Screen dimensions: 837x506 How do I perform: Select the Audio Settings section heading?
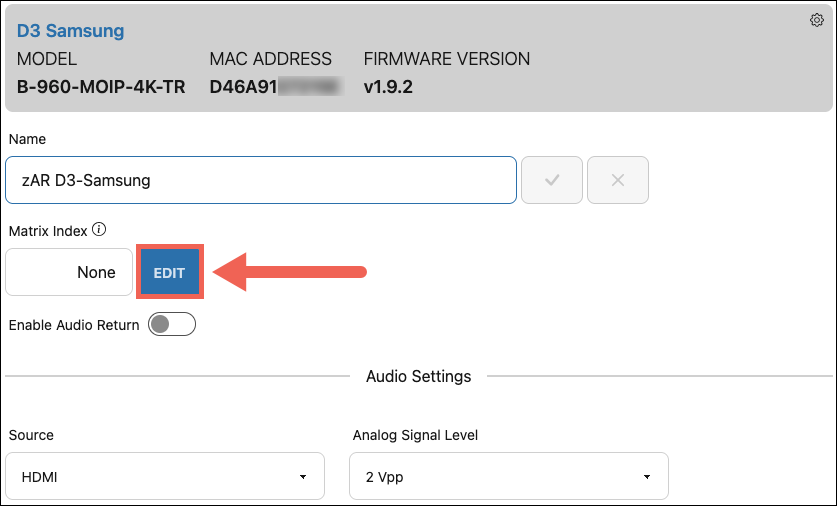point(418,376)
